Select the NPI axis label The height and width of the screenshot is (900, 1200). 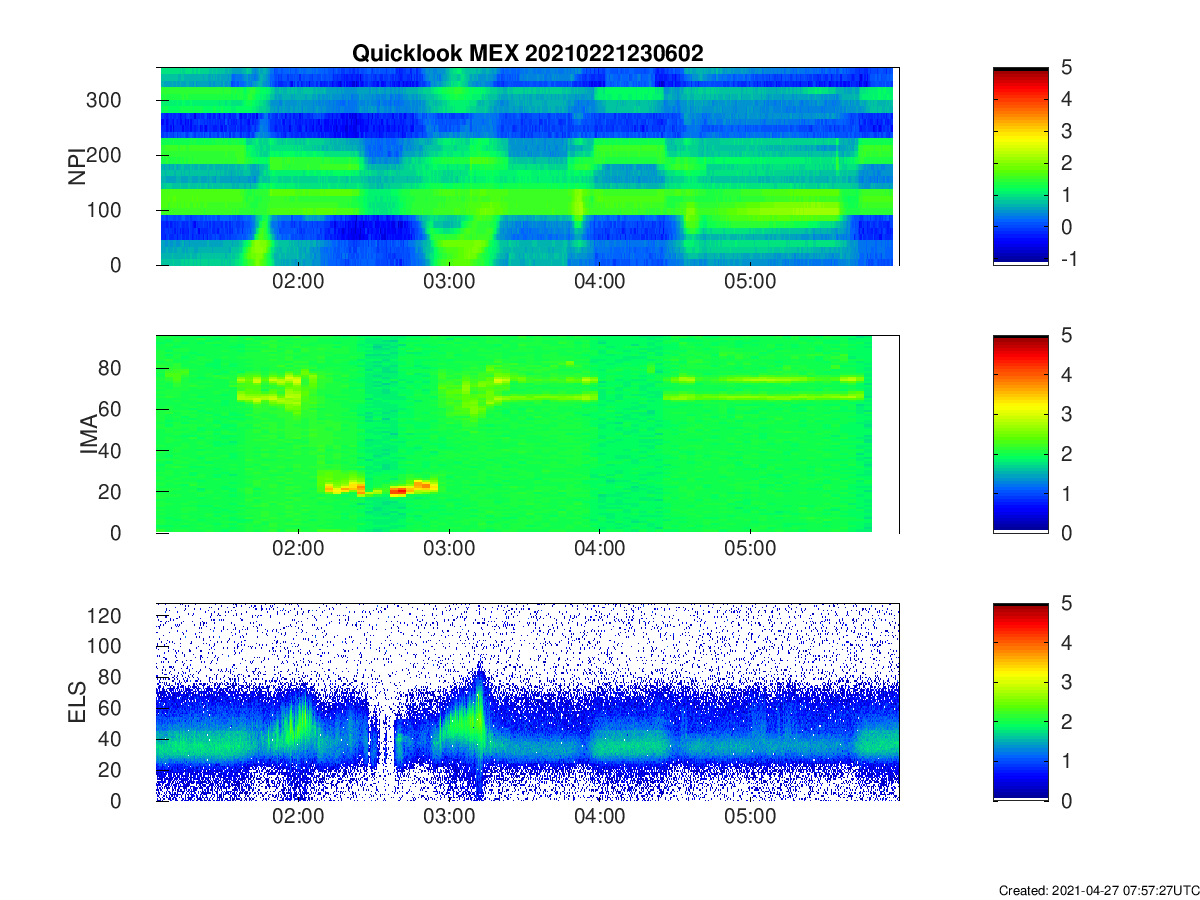[x=76, y=166]
